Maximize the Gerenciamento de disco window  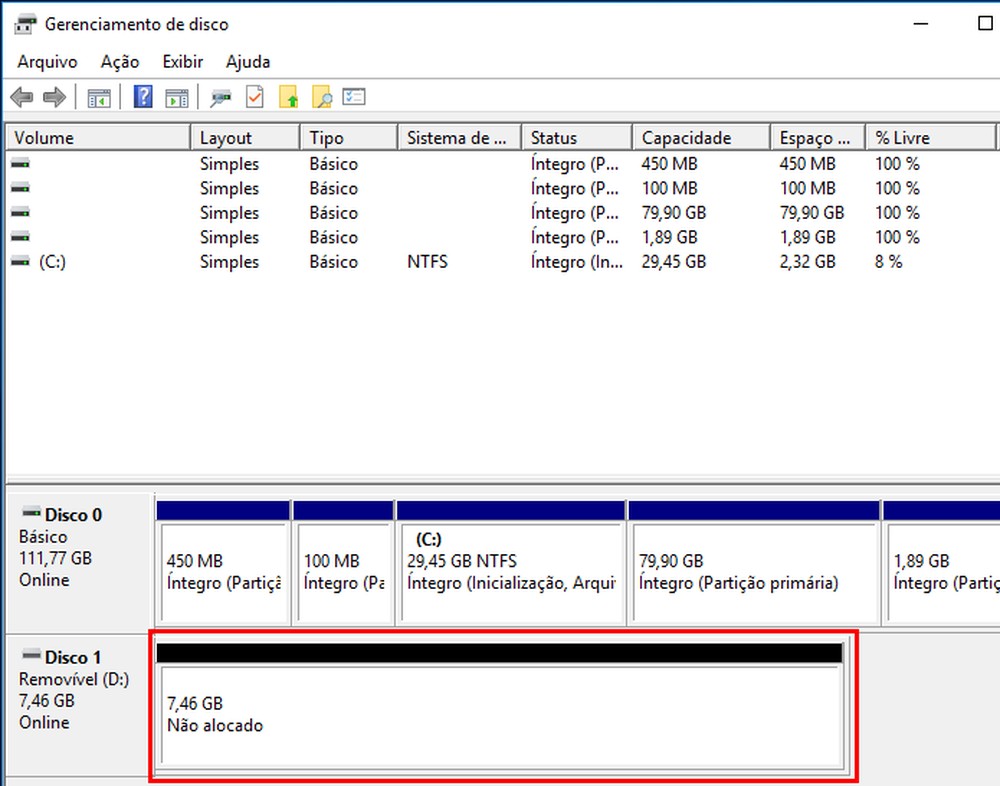click(985, 24)
